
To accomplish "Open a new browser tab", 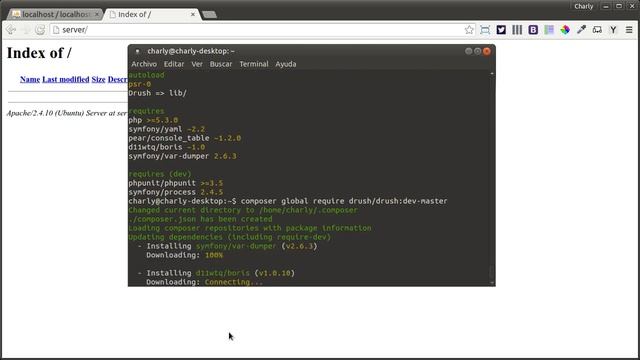I will click(x=209, y=15).
